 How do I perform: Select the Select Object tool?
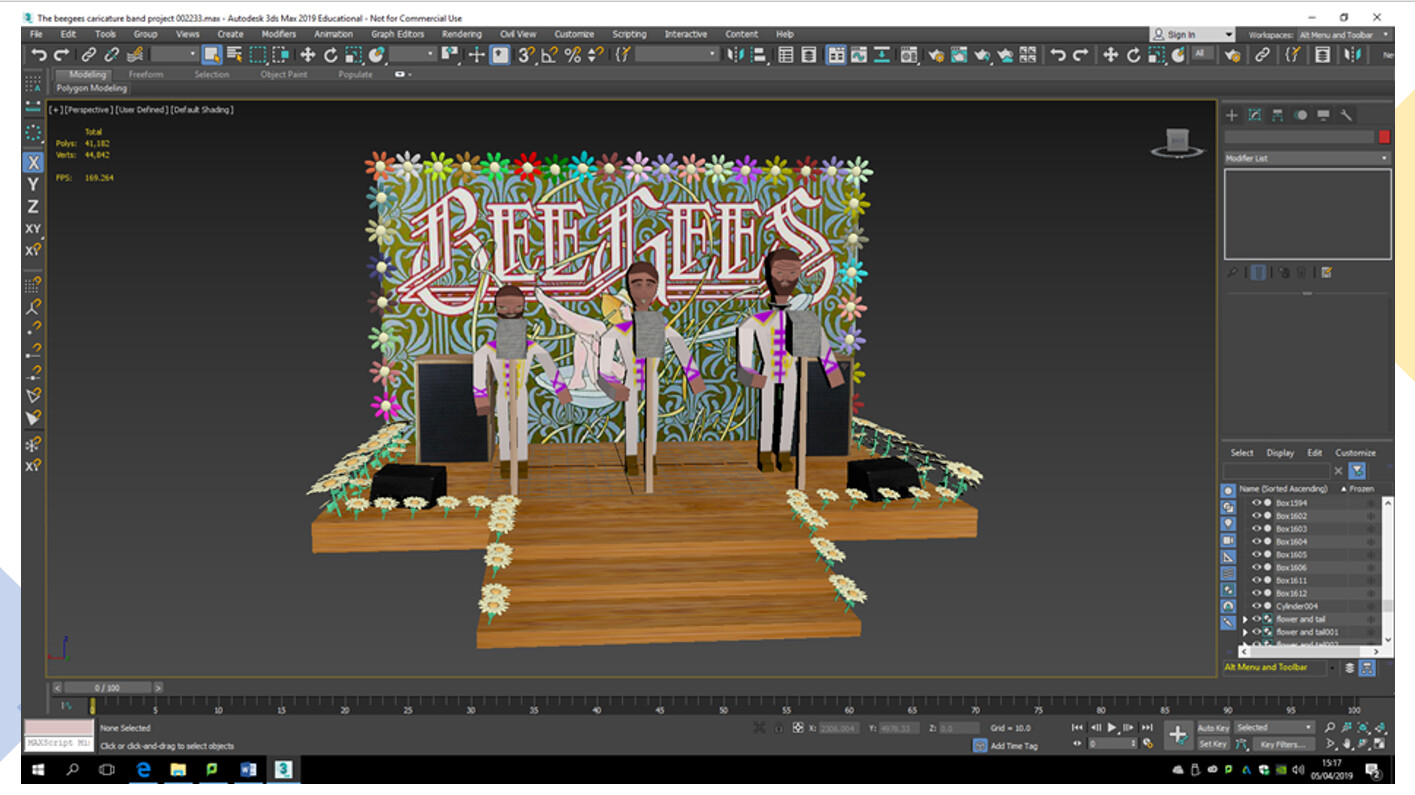[x=212, y=55]
